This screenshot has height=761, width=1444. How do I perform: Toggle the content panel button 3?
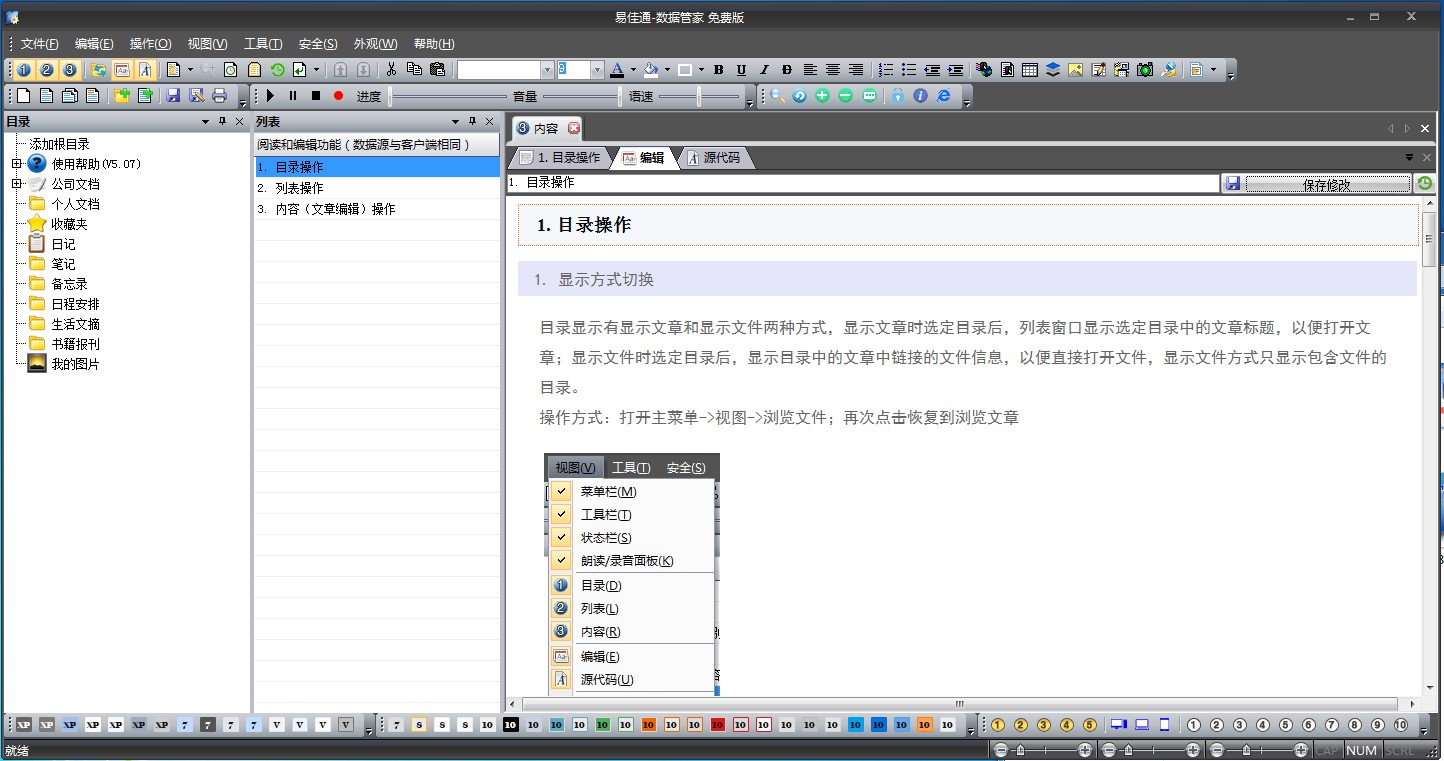click(69, 70)
